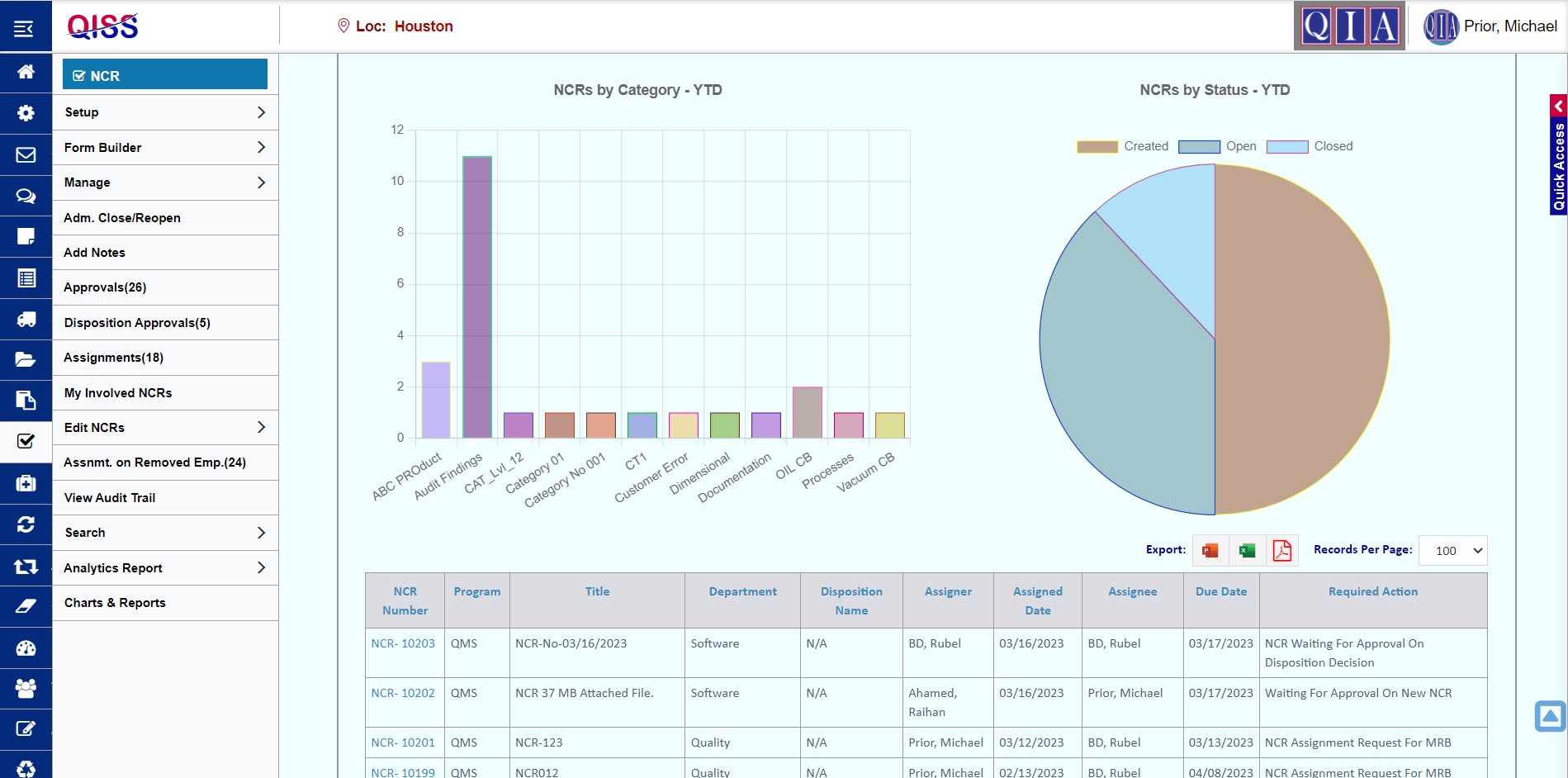Open the Home icon in the sidebar
Screen dimensions: 1568x778
point(26,73)
